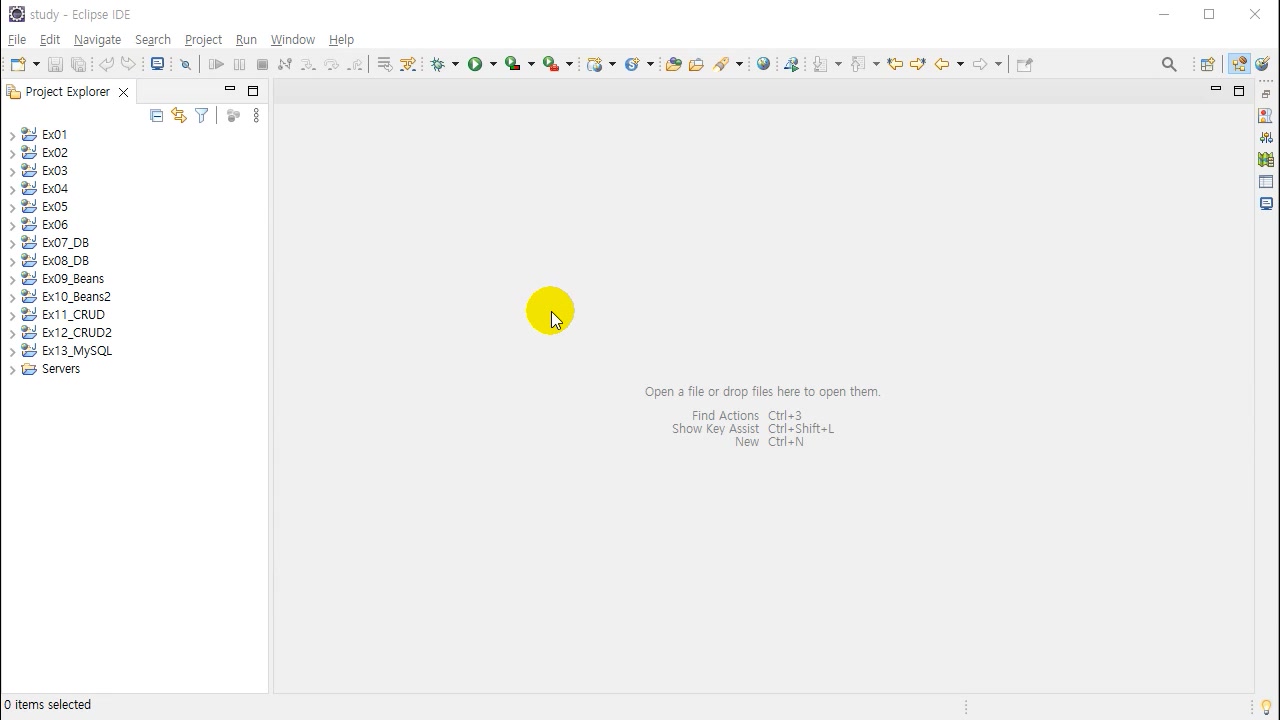The width and height of the screenshot is (1280, 720).
Task: Open the Project Explorer filter funnel
Action: 201,116
